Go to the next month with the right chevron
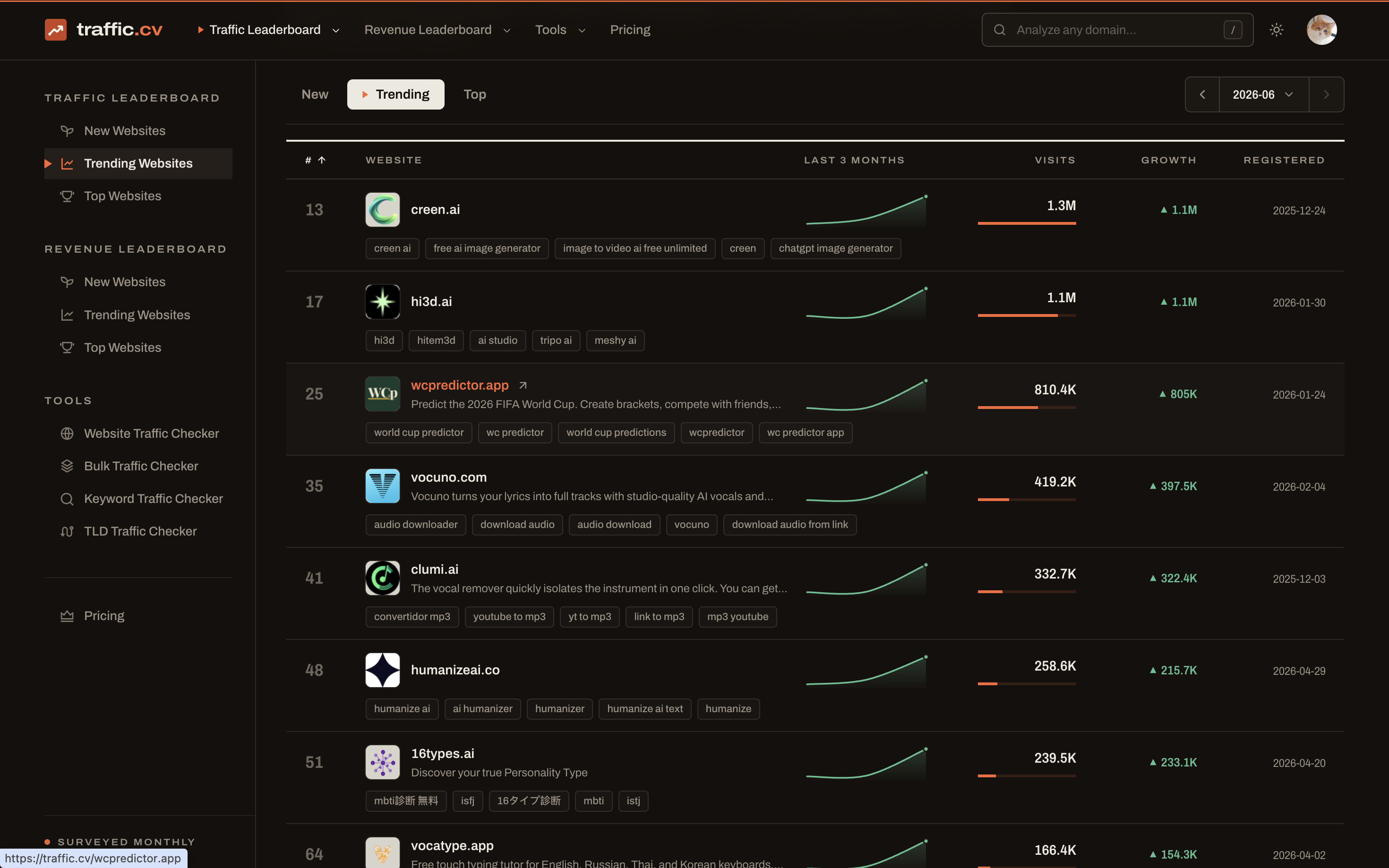The width and height of the screenshot is (1389, 868). pyautogui.click(x=1327, y=95)
